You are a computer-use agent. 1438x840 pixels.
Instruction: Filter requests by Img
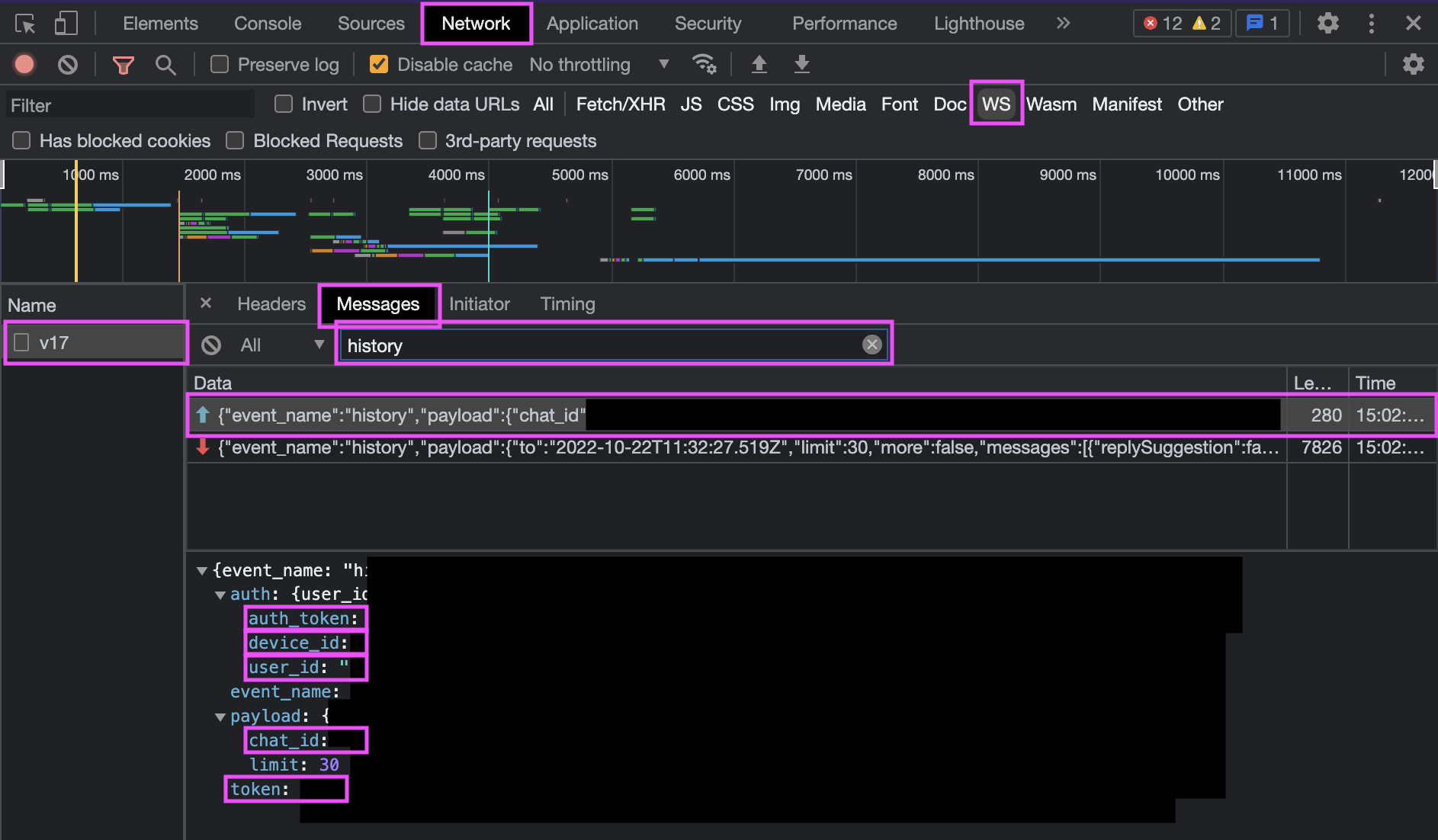coord(785,104)
